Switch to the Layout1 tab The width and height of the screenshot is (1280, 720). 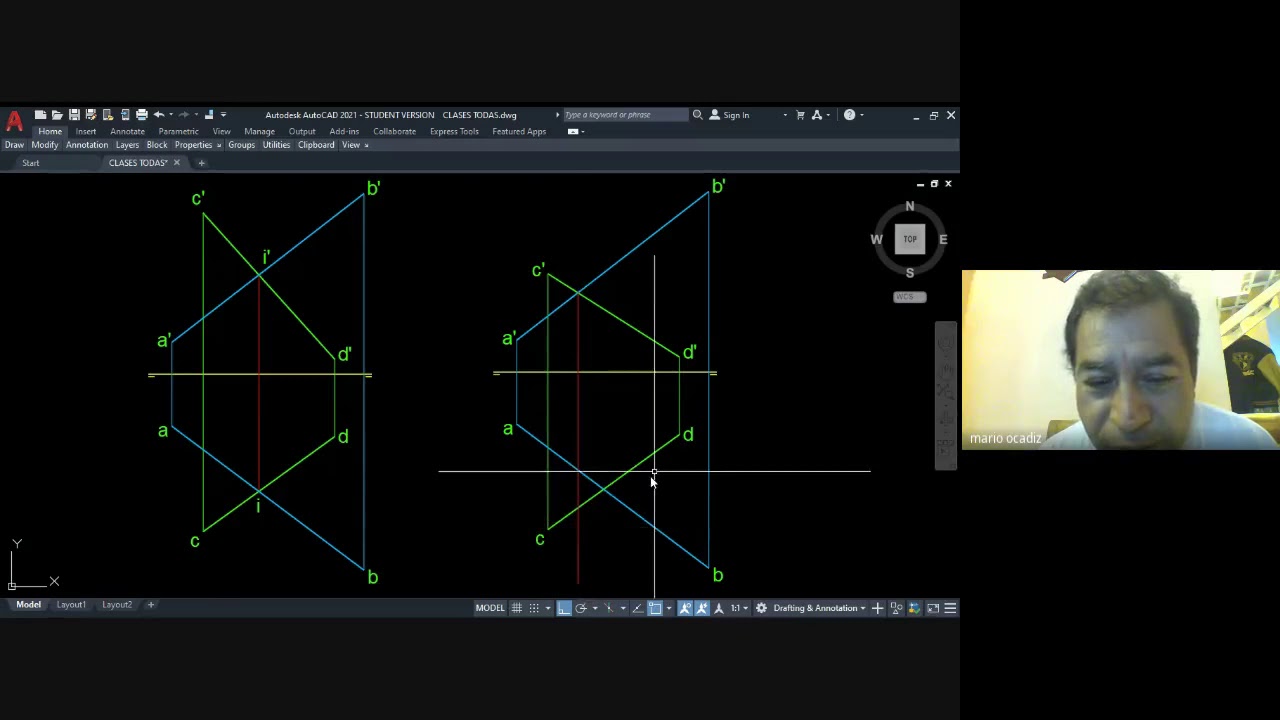click(71, 605)
